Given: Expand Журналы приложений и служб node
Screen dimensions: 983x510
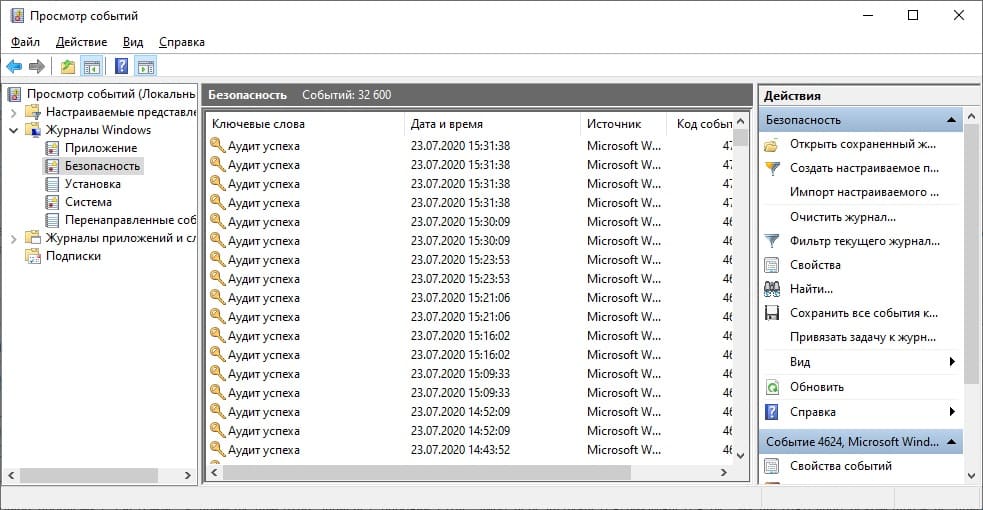Looking at the screenshot, I should 14,239.
